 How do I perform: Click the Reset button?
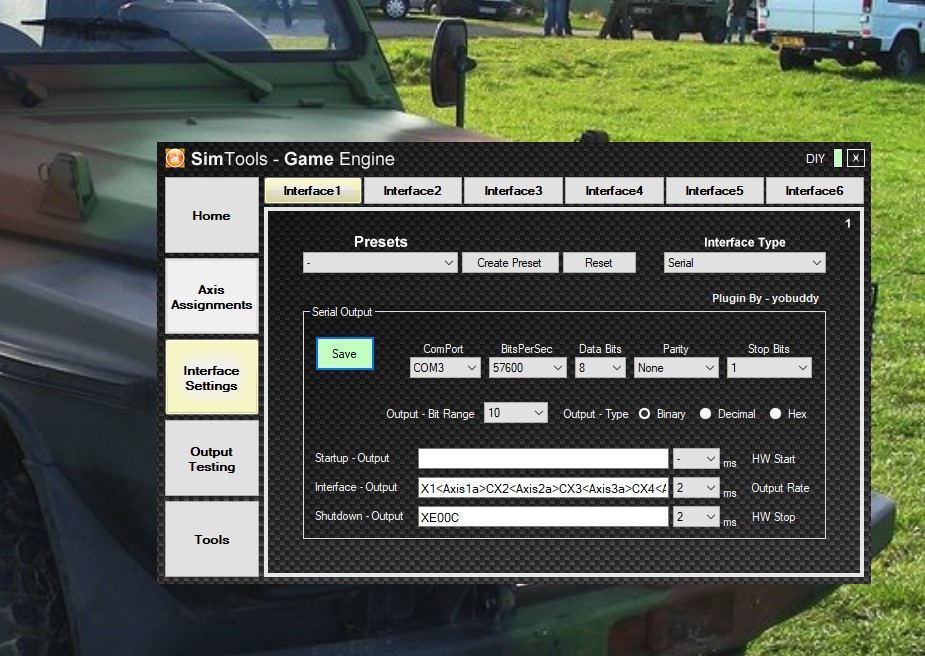(x=599, y=263)
